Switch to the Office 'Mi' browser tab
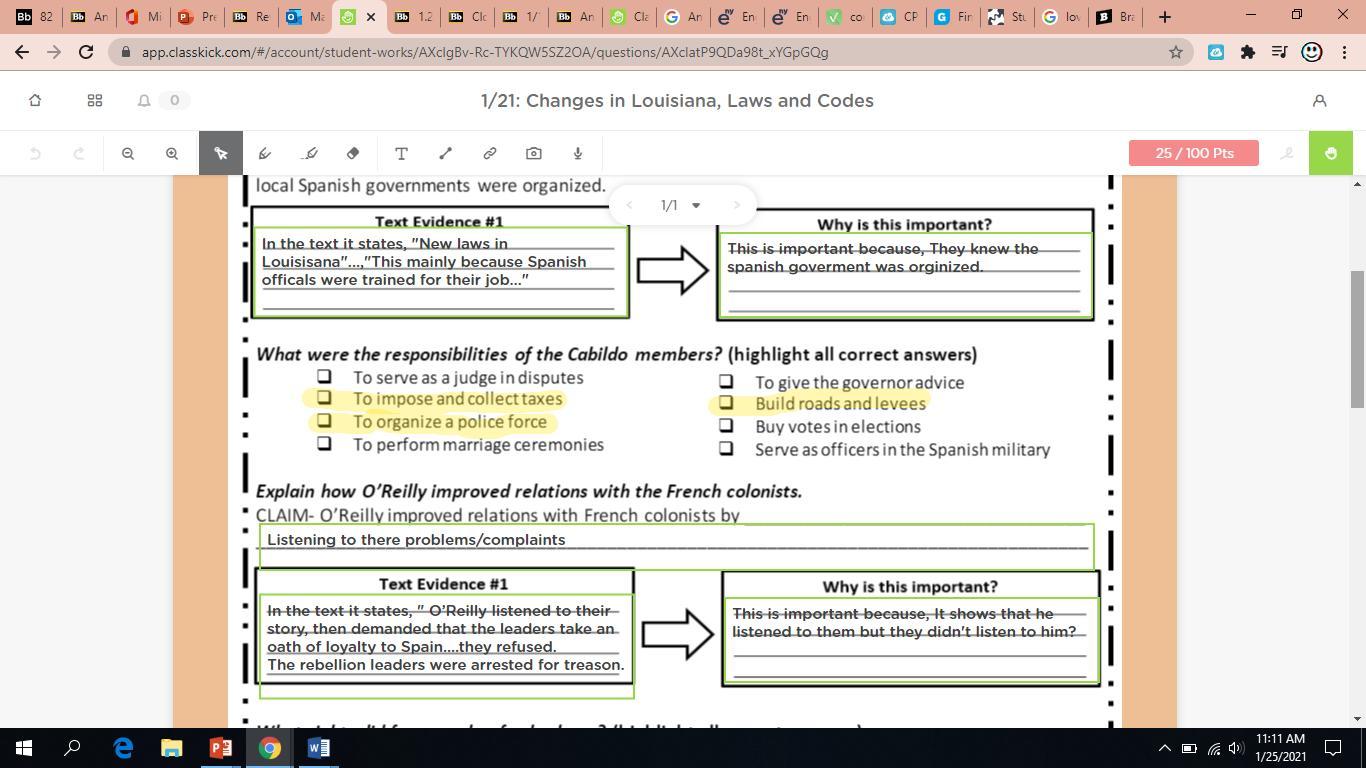Image resolution: width=1366 pixels, height=768 pixels. tap(142, 17)
